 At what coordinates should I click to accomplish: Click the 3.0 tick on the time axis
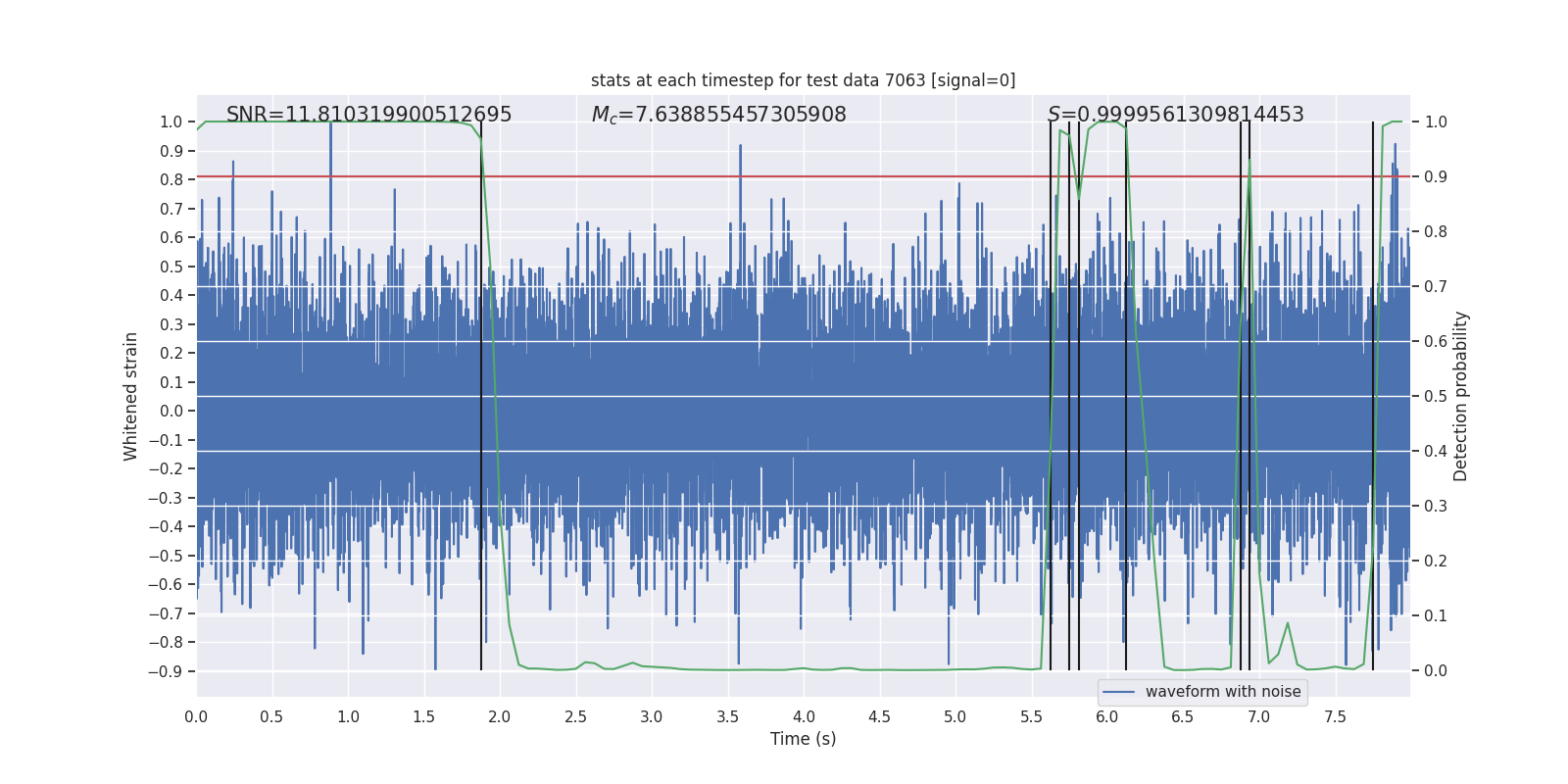(x=652, y=716)
